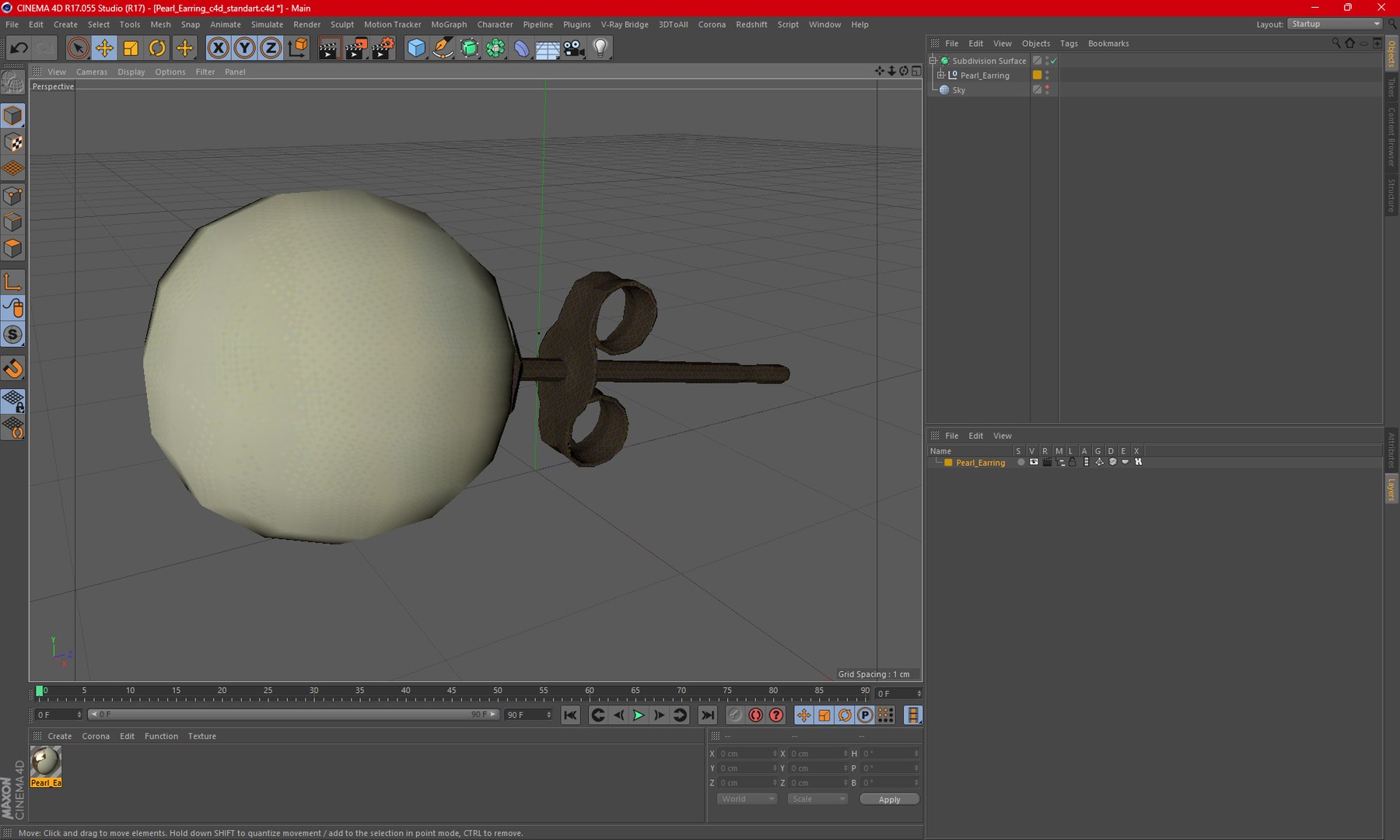Add a floor environment object

tap(548, 48)
